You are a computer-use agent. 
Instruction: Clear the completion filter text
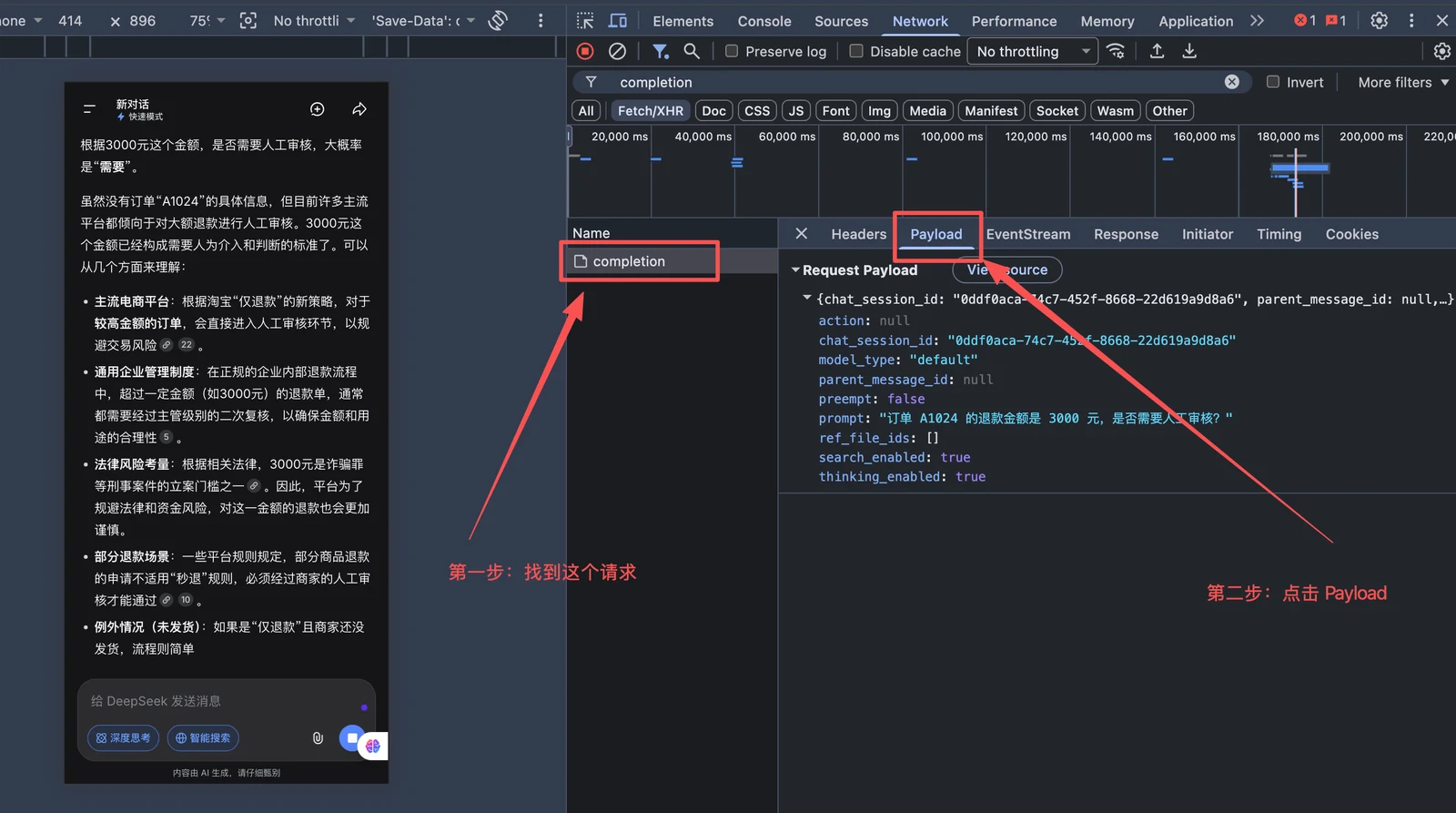click(x=1231, y=82)
